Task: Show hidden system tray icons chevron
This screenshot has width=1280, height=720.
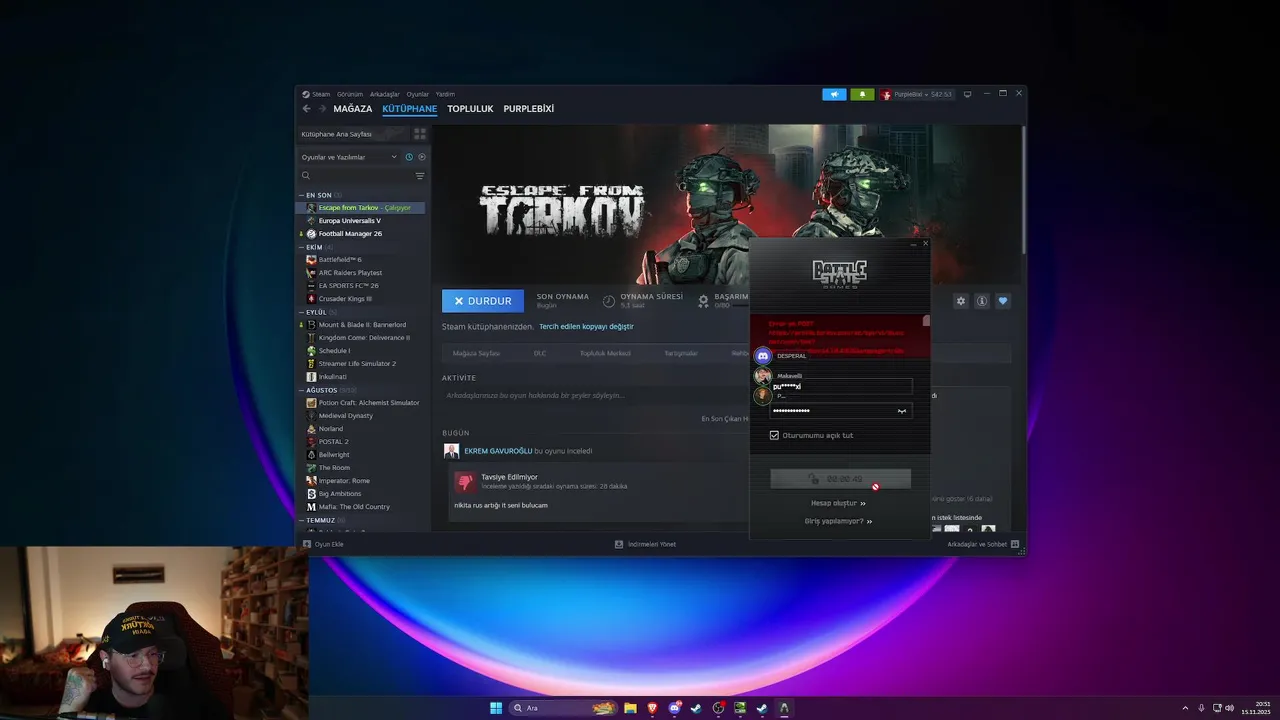Action: coord(1185,708)
